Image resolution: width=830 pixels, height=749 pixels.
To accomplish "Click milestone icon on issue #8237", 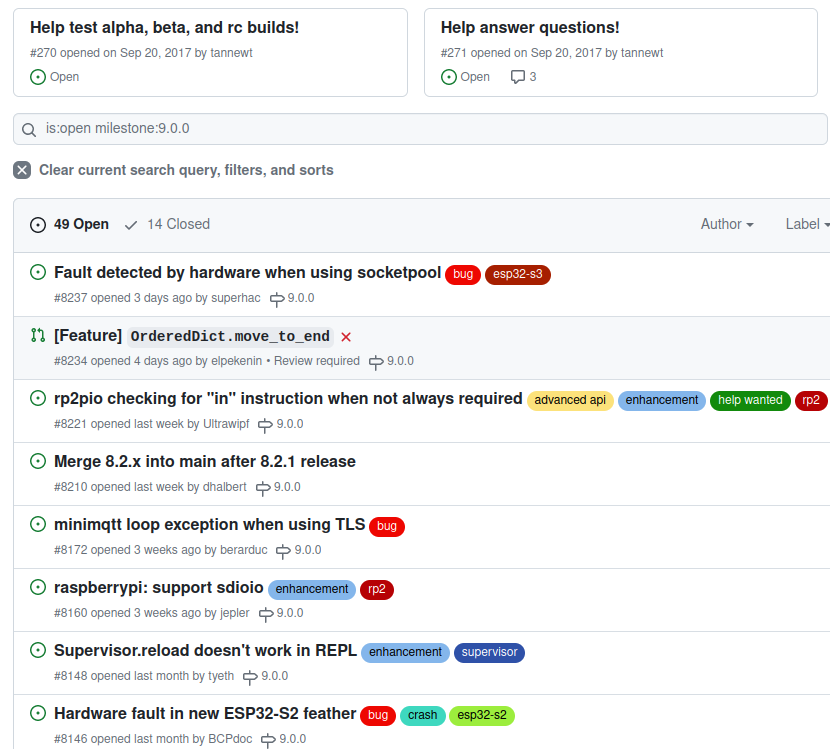I will (x=277, y=299).
